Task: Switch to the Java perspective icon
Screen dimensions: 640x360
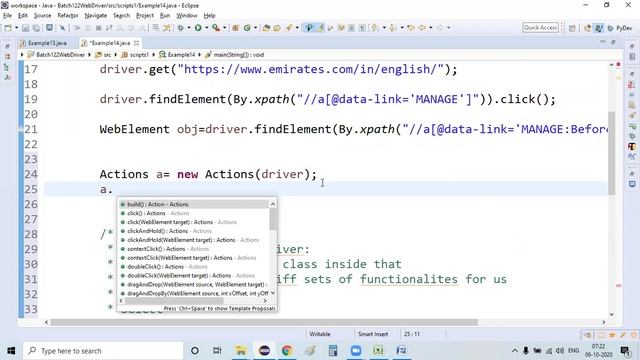Action: tap(598, 28)
